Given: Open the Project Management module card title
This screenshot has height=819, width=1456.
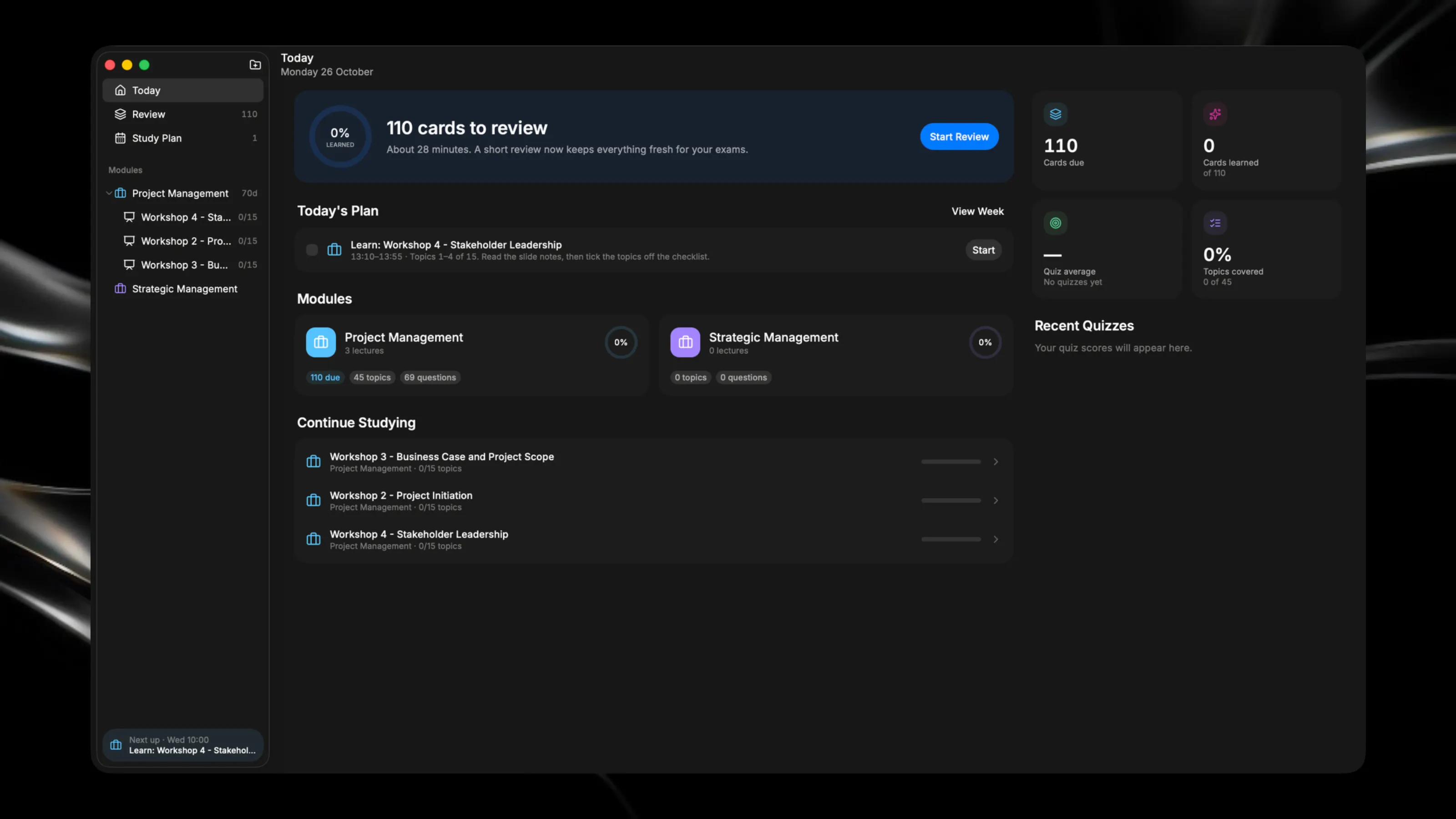Looking at the screenshot, I should [x=404, y=338].
